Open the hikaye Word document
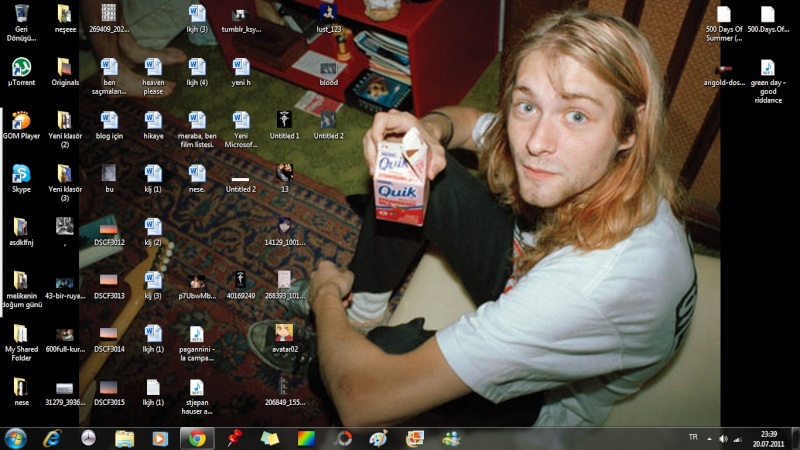Screen dimensions: 800x450 tap(153, 125)
